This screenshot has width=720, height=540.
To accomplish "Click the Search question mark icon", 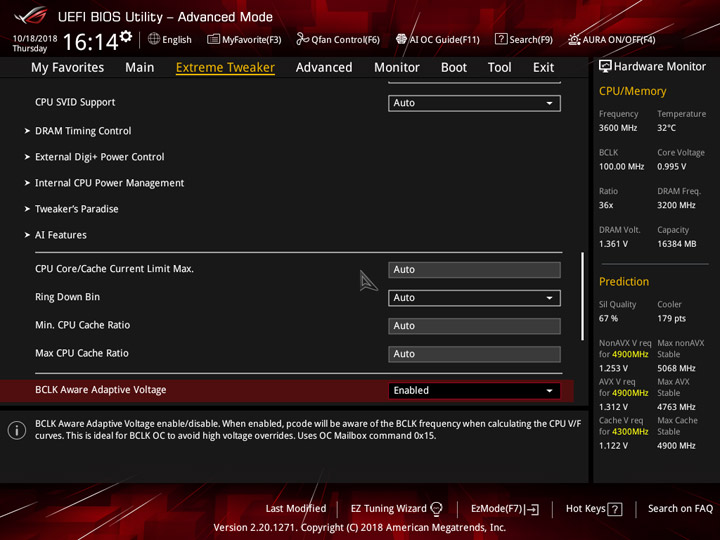I will (x=501, y=39).
